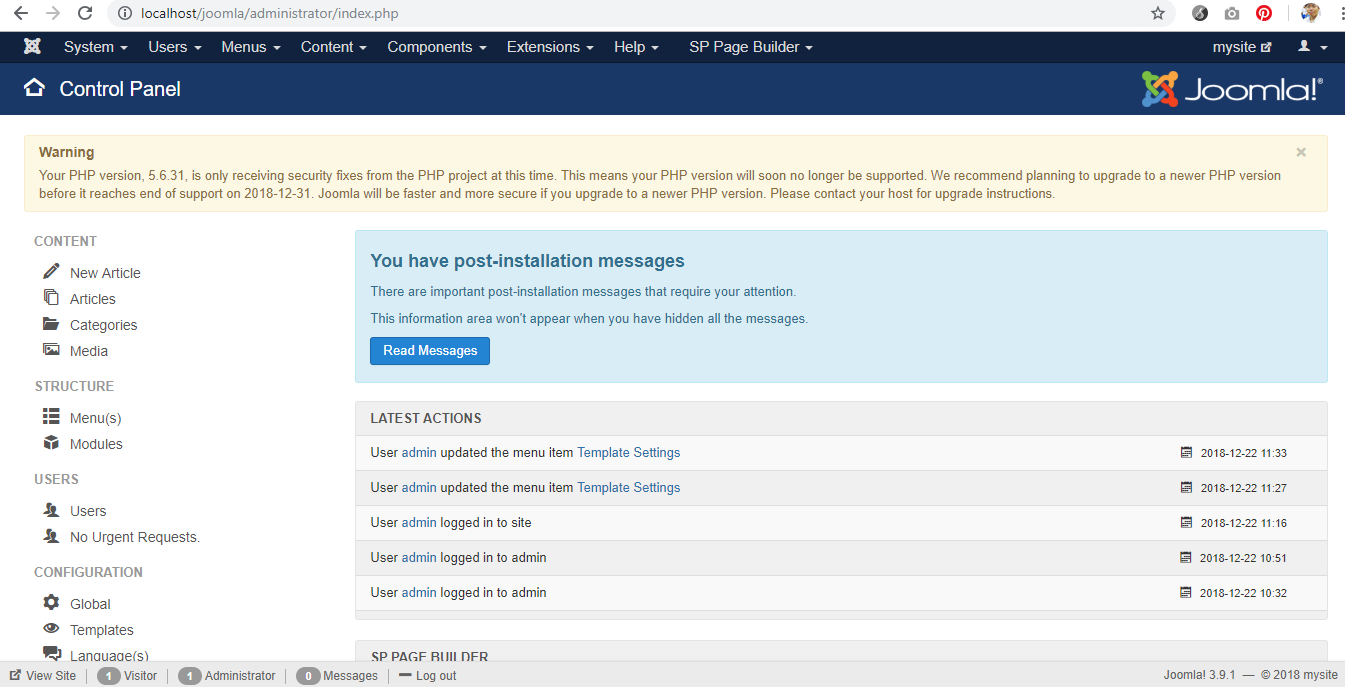Open the Components menu
1345x687 pixels.
click(437, 47)
